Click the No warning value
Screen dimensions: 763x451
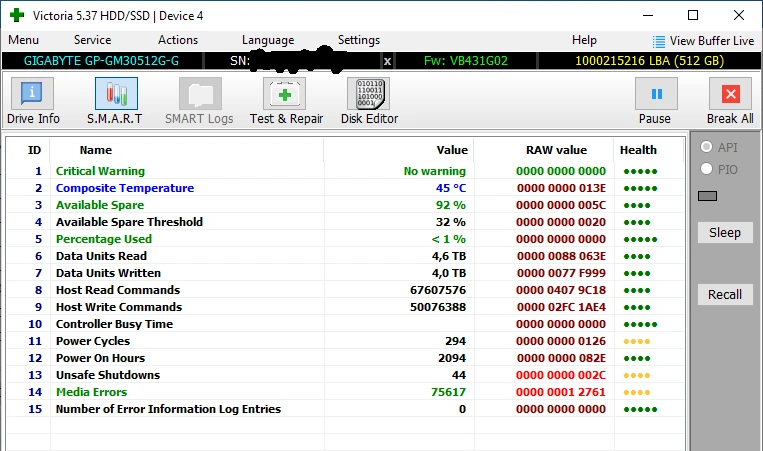click(x=435, y=171)
